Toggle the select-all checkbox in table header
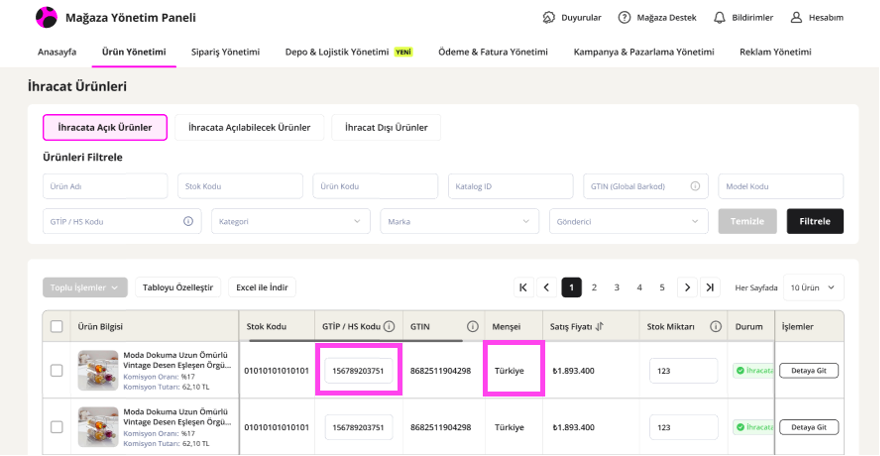The width and height of the screenshot is (880, 456). (x=57, y=326)
